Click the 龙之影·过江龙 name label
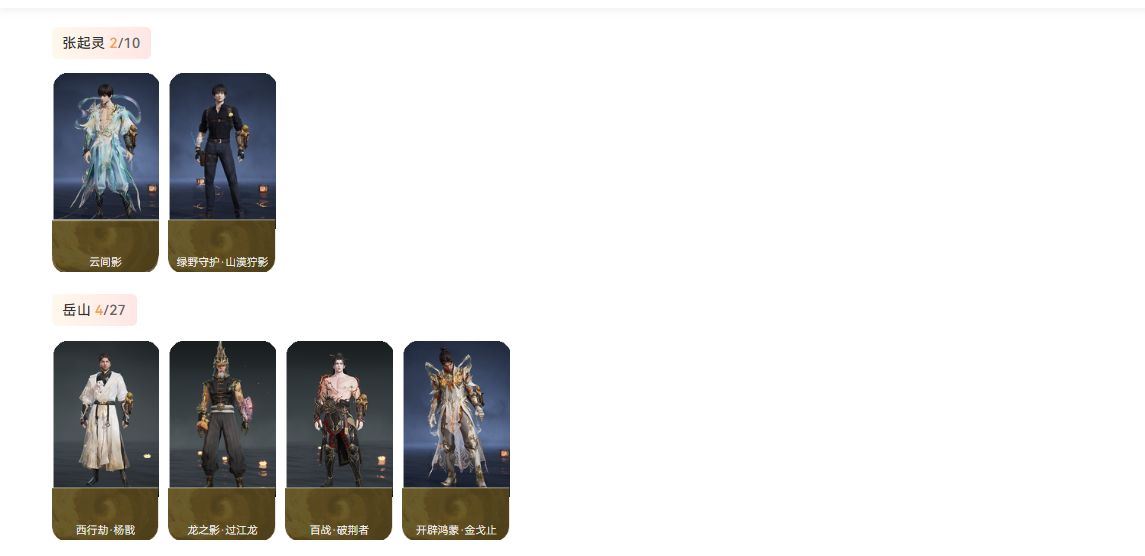Viewport: 1145px width, 556px height. pyautogui.click(x=223, y=530)
